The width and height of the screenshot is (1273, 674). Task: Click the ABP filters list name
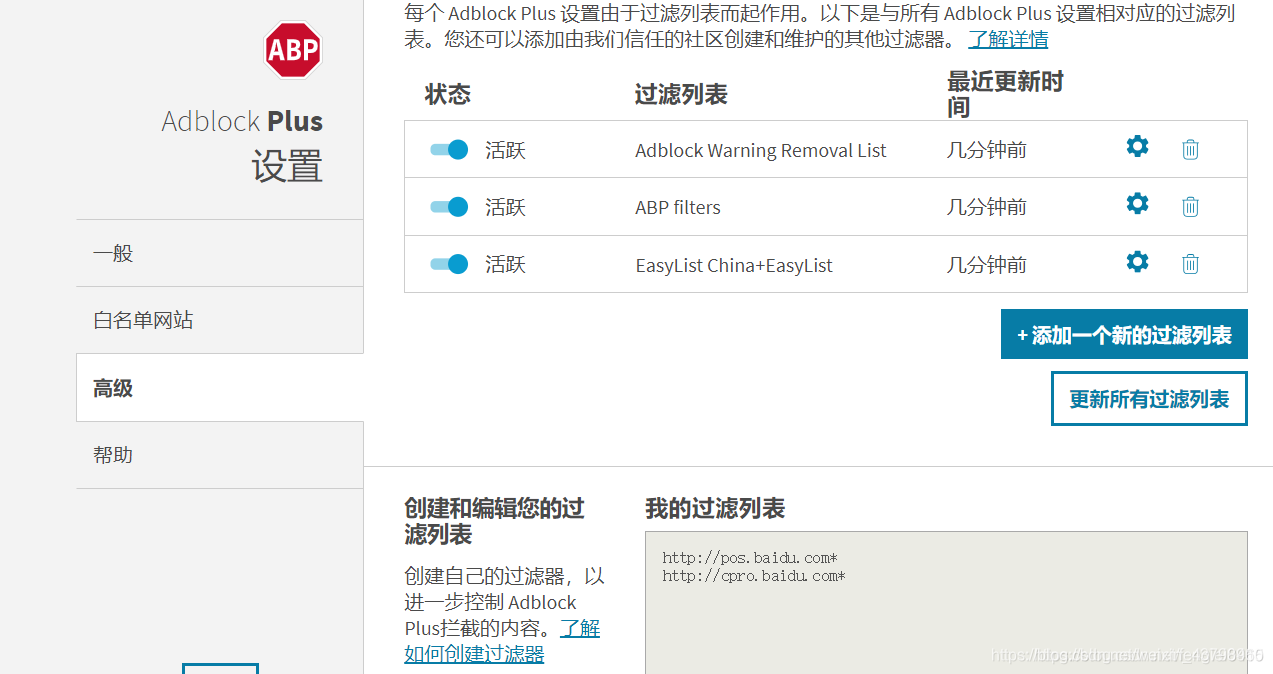tap(678, 207)
